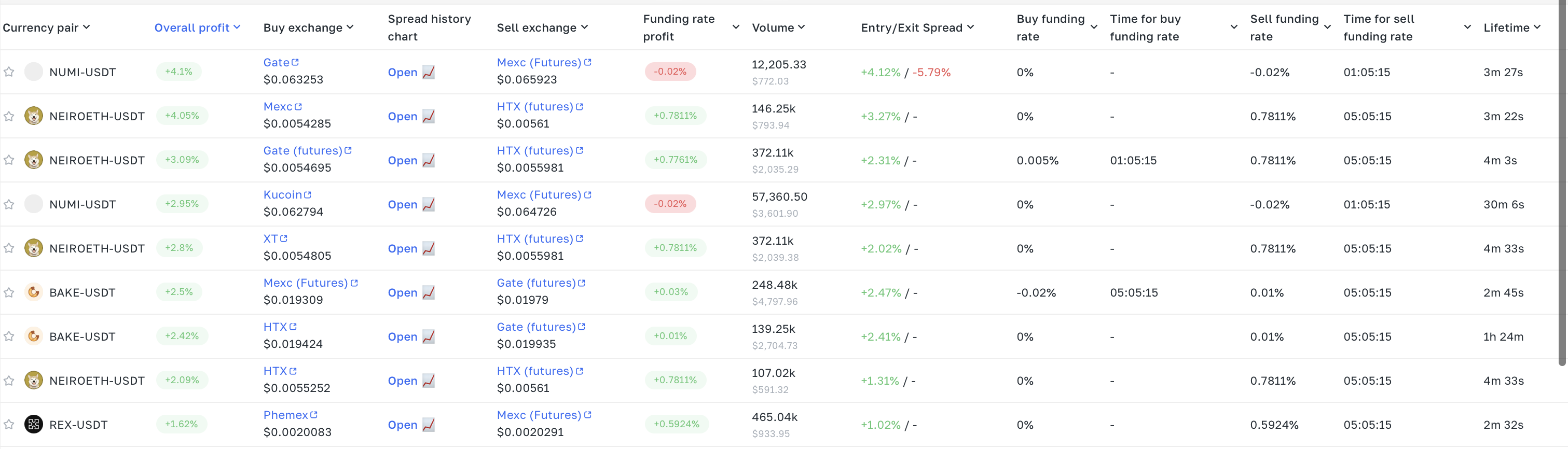
Task: Click the first NEIROETH-USDT coin logo
Action: point(34,116)
